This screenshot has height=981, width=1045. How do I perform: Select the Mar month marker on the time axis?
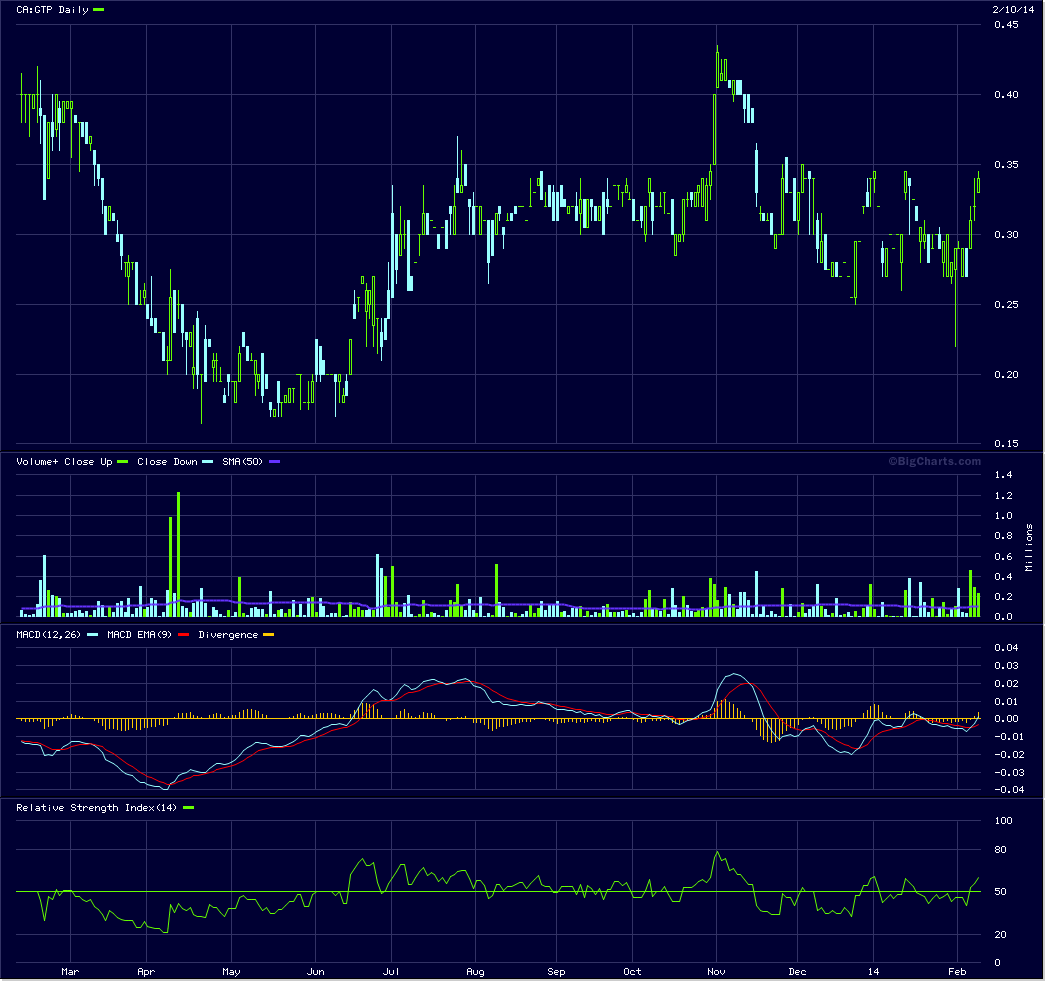point(69,971)
